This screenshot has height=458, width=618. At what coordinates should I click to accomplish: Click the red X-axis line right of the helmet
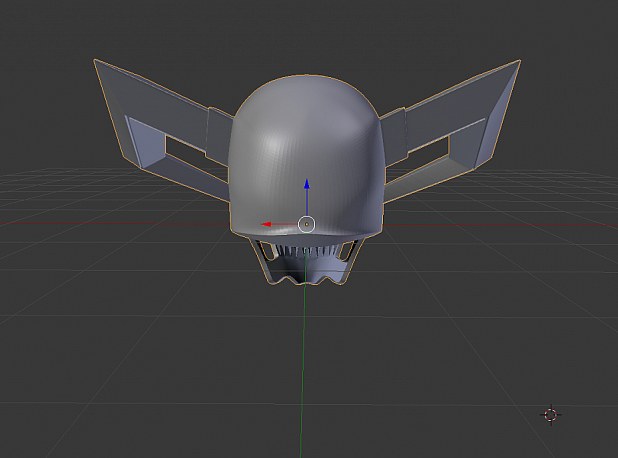pyautogui.click(x=501, y=226)
